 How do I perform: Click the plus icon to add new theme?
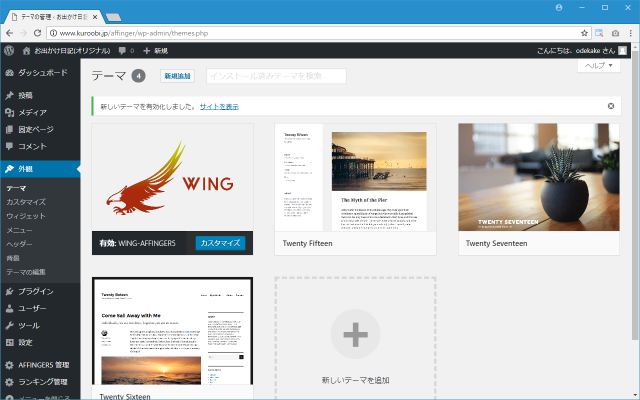pyautogui.click(x=355, y=334)
